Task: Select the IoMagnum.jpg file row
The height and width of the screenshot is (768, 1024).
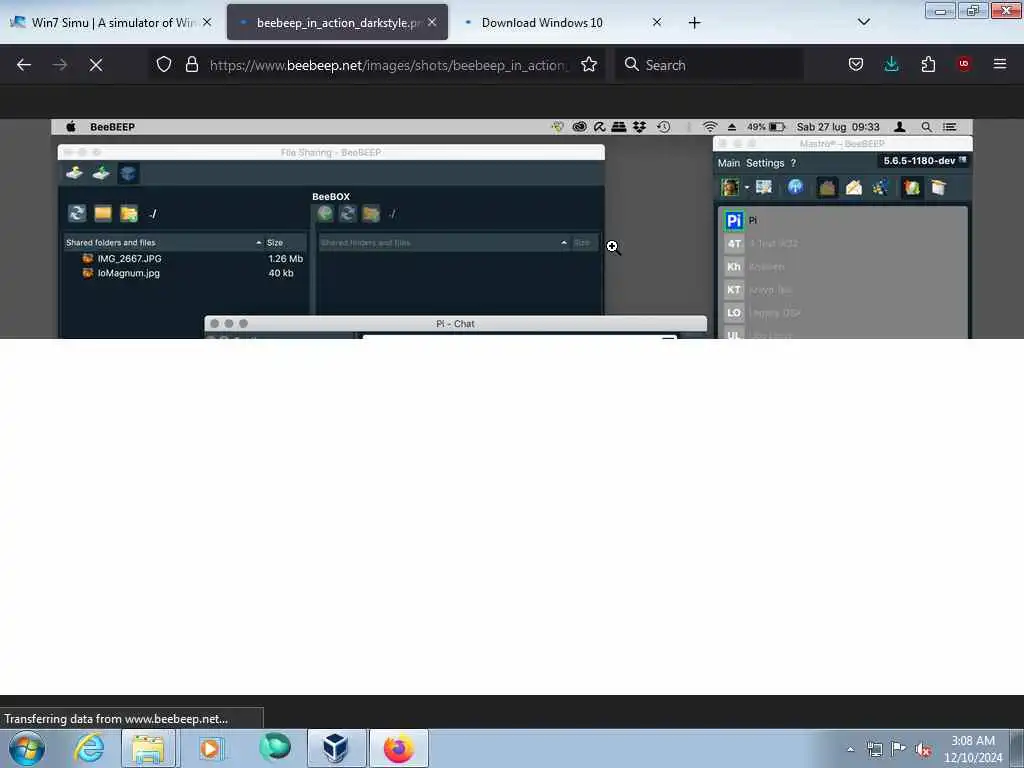Action: 185,273
